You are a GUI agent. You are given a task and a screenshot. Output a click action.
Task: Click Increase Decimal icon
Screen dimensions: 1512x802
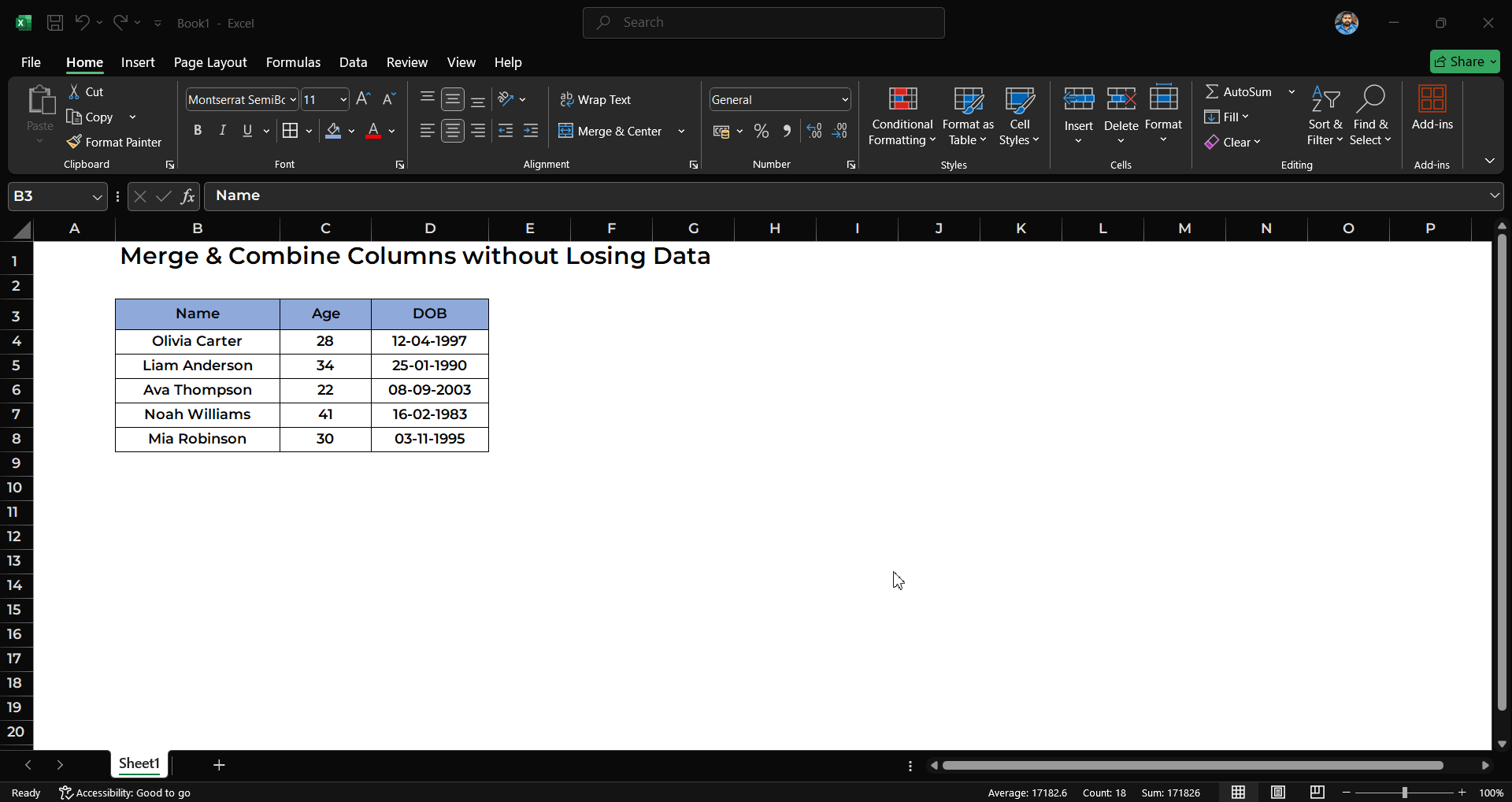813,131
